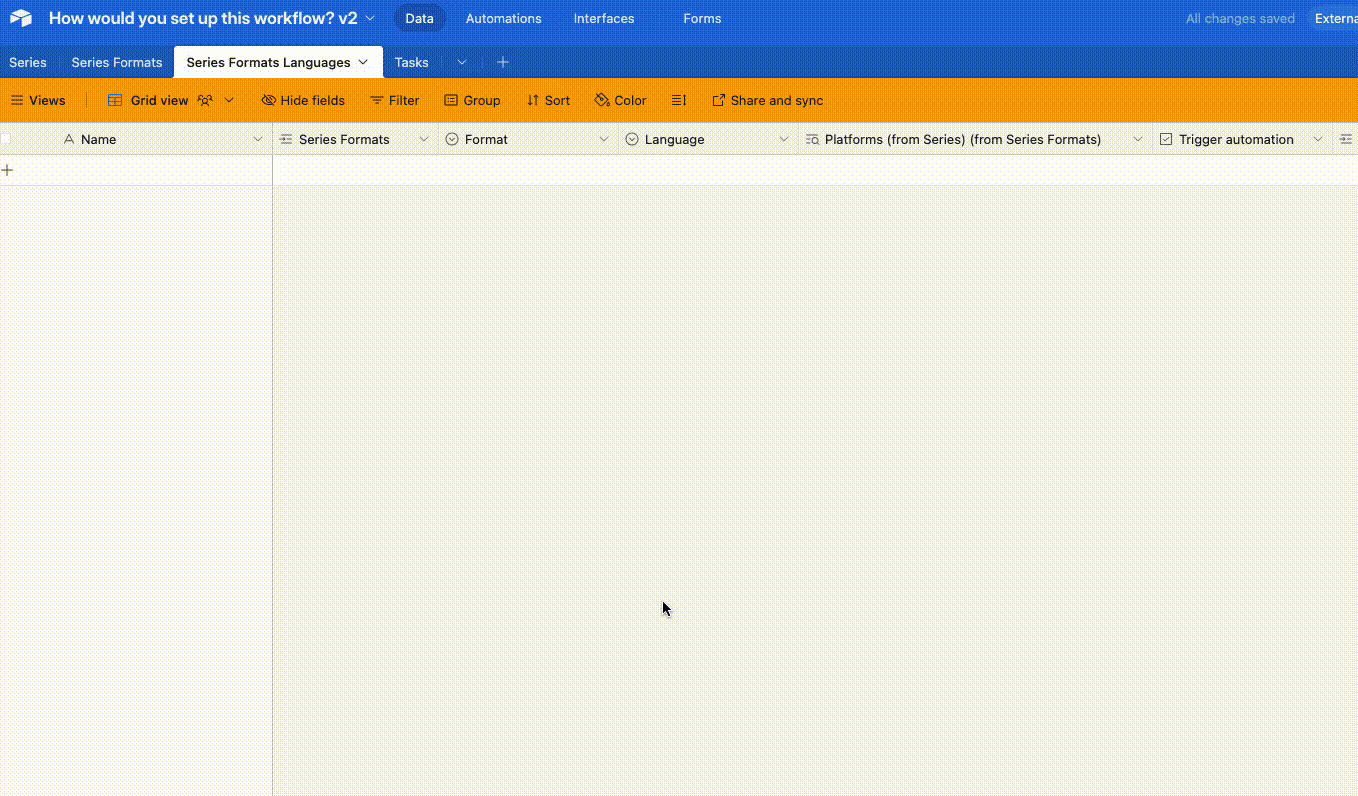Select the Tasks table tab
The image size is (1358, 796).
click(x=411, y=62)
